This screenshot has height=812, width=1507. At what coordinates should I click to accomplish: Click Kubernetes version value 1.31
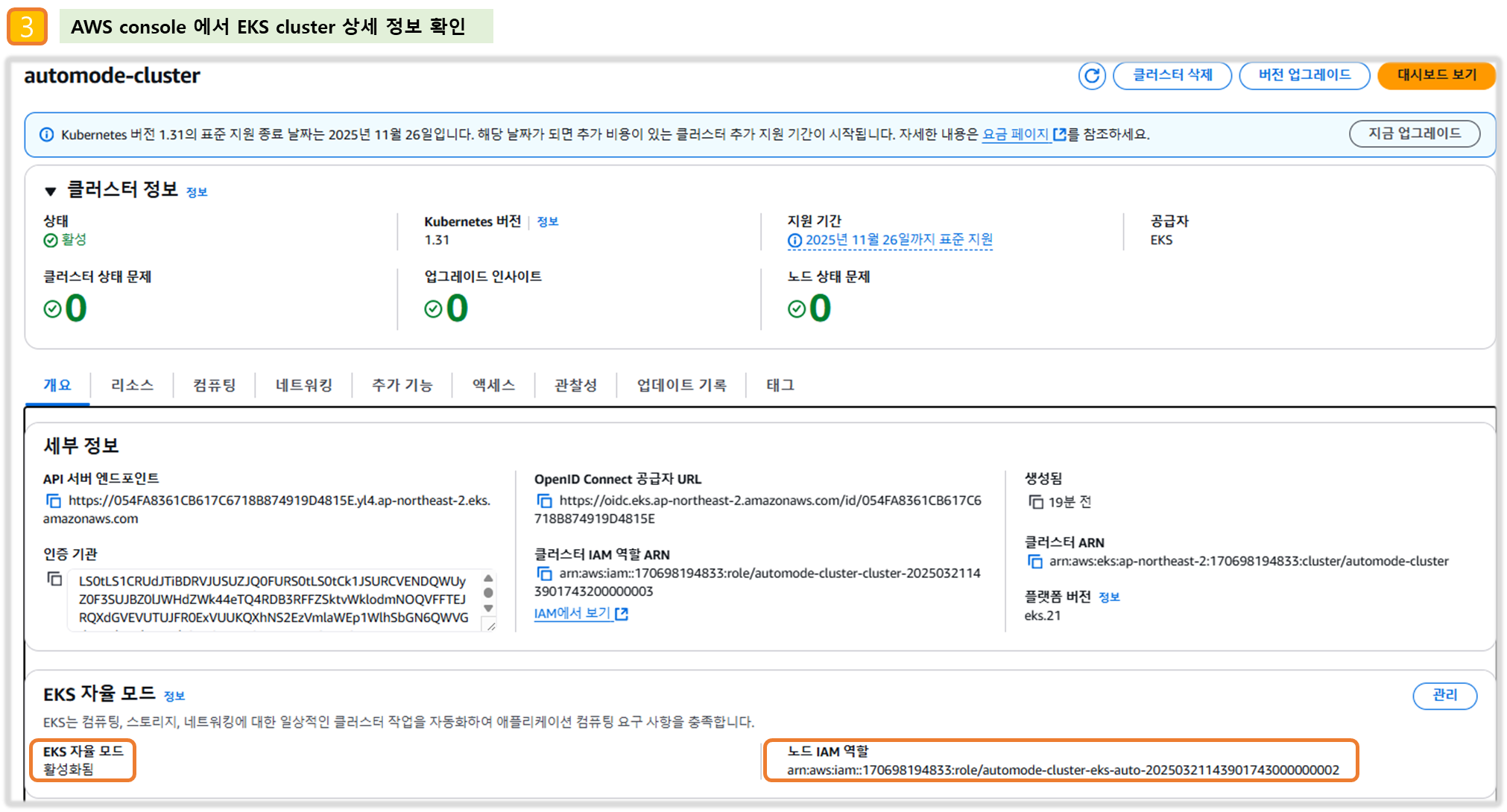point(437,240)
